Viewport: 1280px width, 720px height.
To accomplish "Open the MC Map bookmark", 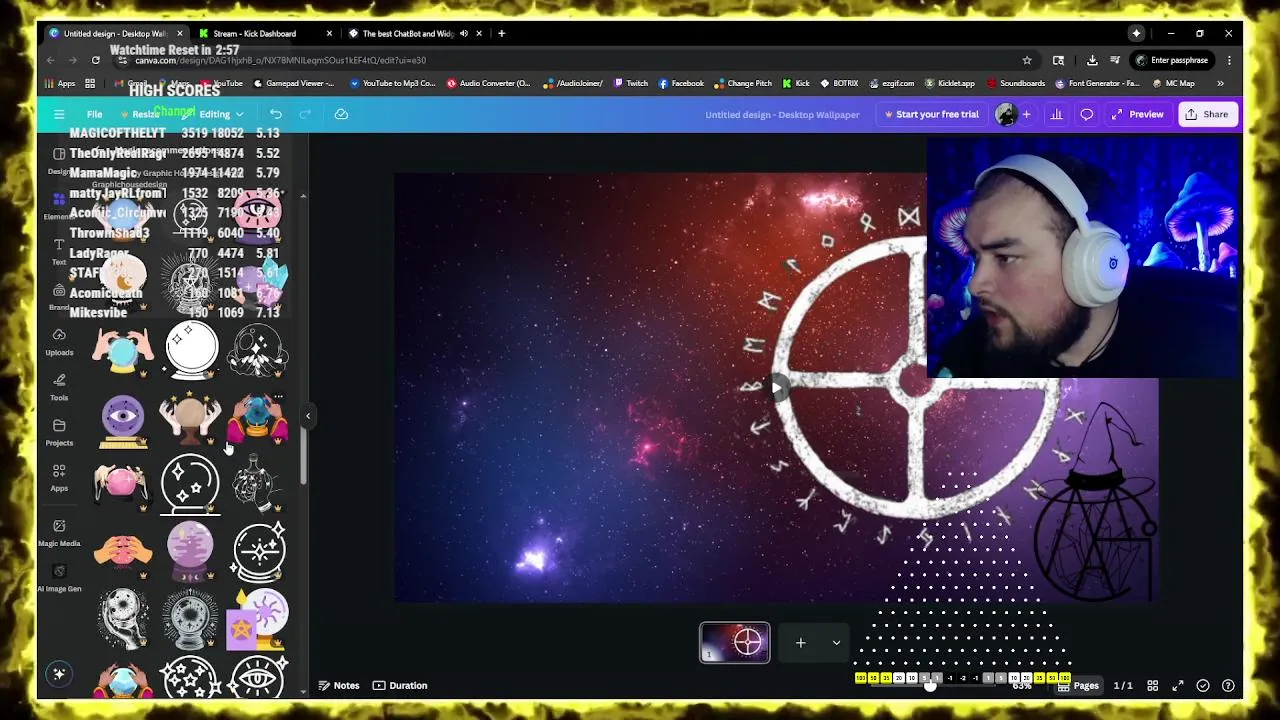I will click(x=1172, y=83).
